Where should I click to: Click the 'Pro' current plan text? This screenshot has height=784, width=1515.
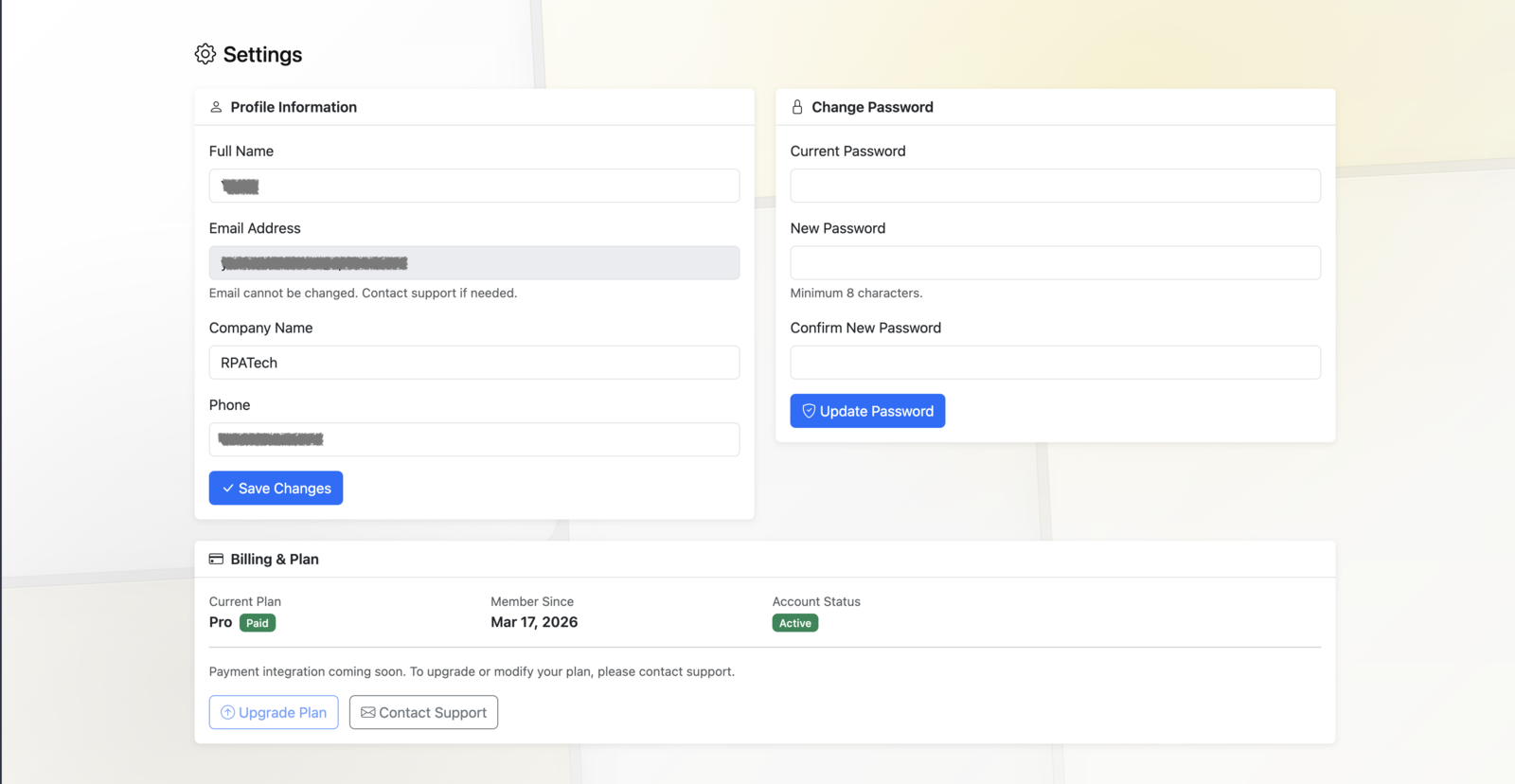pyautogui.click(x=221, y=622)
